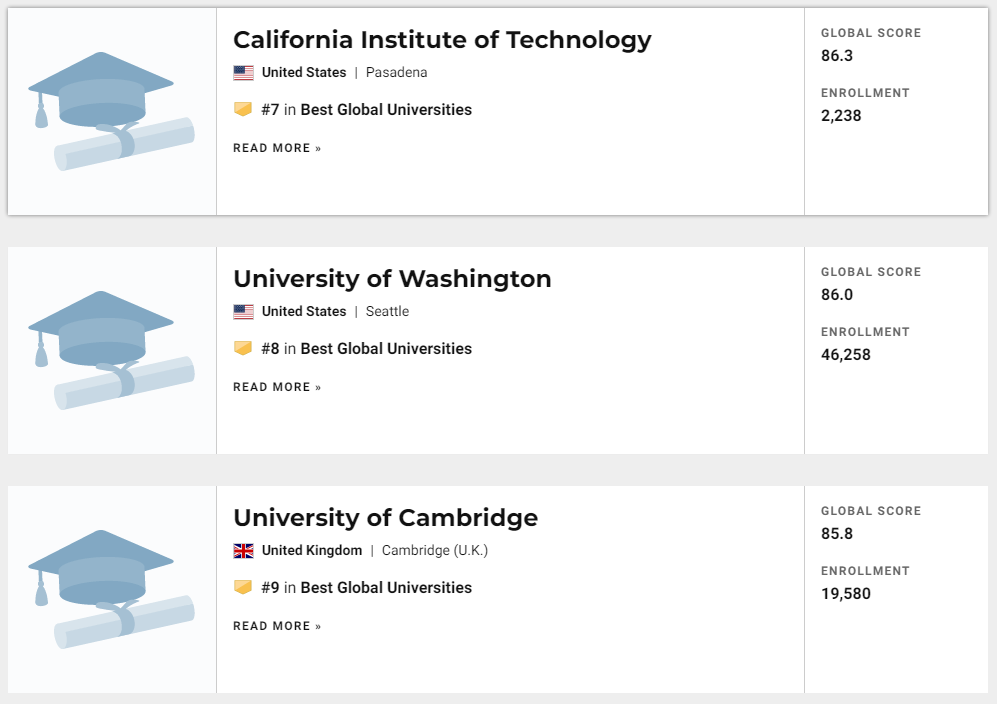Image resolution: width=997 pixels, height=704 pixels.
Task: Click US flag beside Pasadena
Action: [243, 73]
